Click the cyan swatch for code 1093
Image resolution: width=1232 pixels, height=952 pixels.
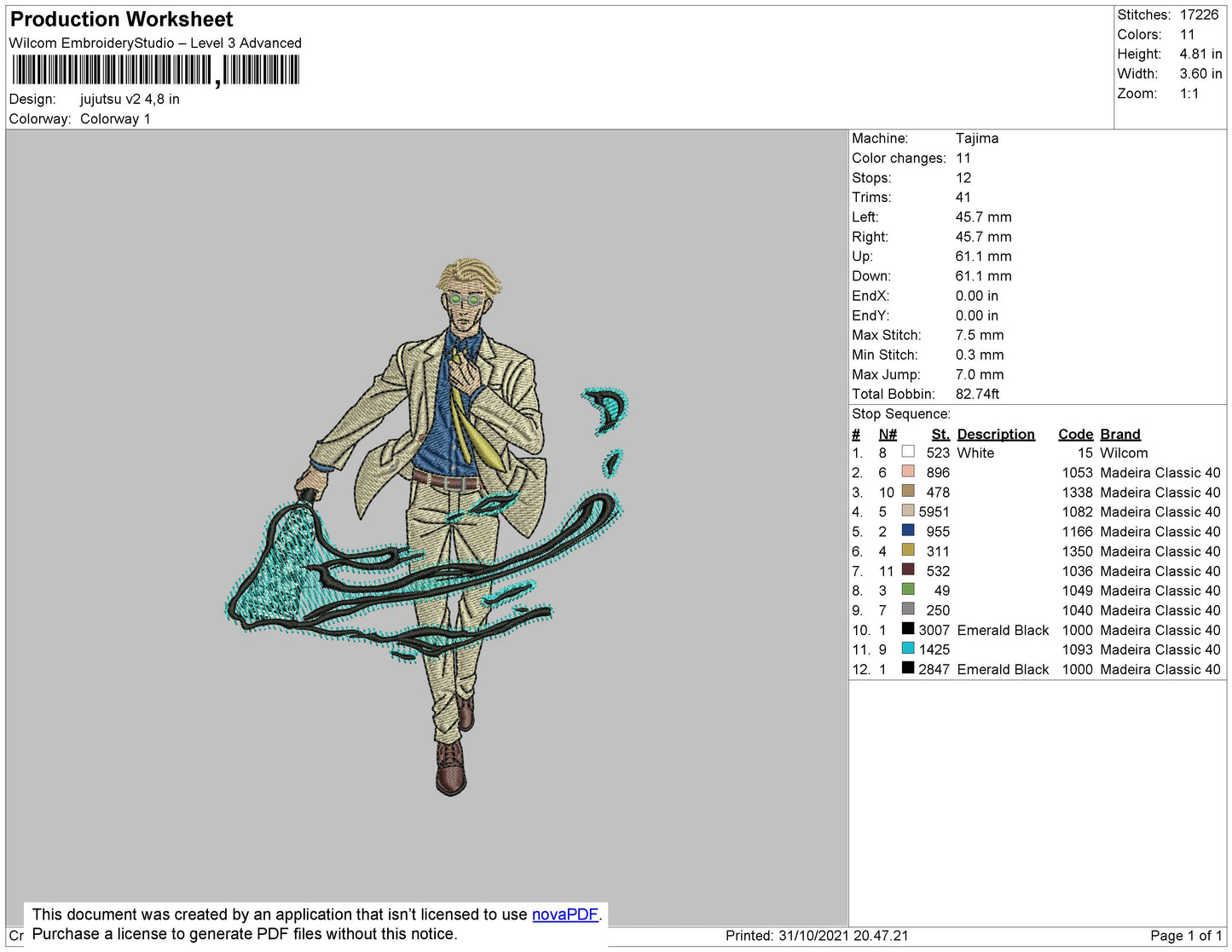(x=908, y=649)
